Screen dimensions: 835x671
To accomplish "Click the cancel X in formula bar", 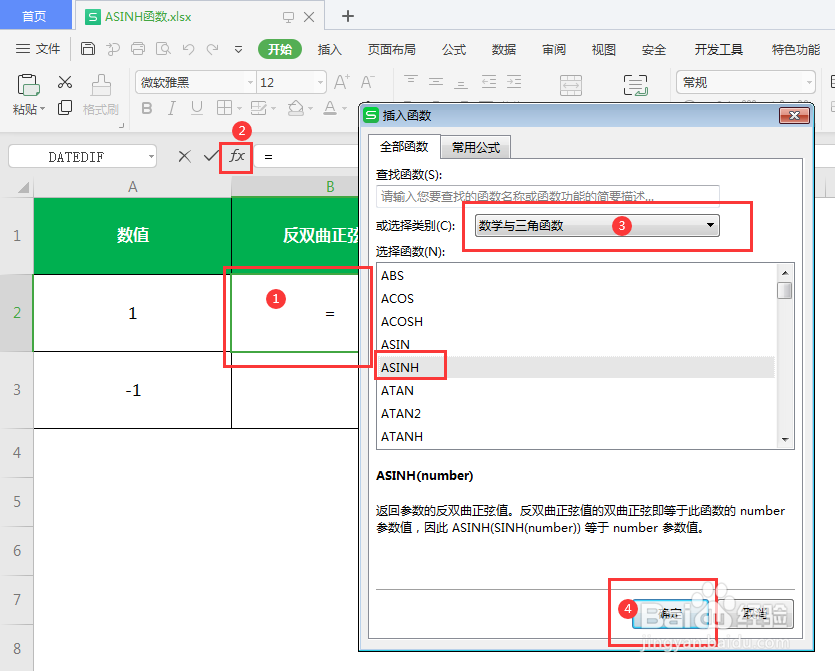I will point(184,157).
